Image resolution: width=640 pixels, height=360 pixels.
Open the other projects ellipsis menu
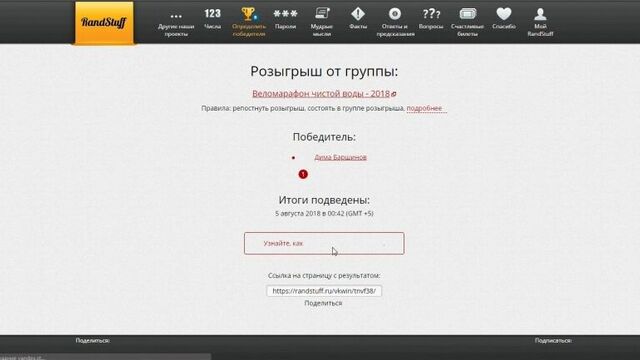coord(176,22)
